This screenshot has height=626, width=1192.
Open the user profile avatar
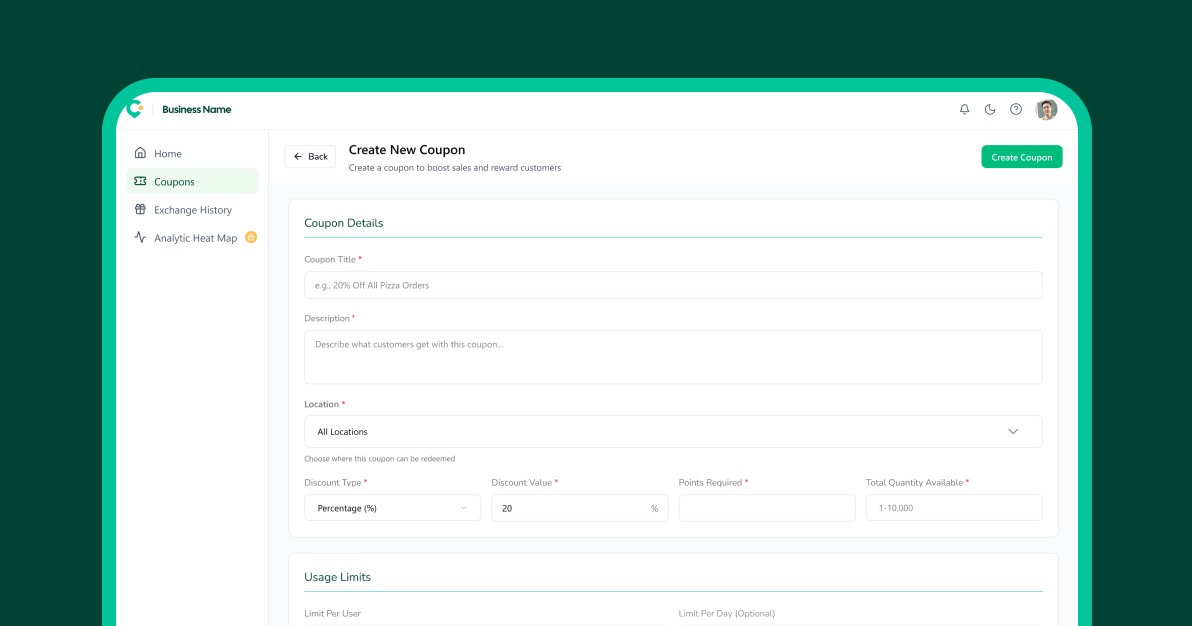pos(1046,110)
